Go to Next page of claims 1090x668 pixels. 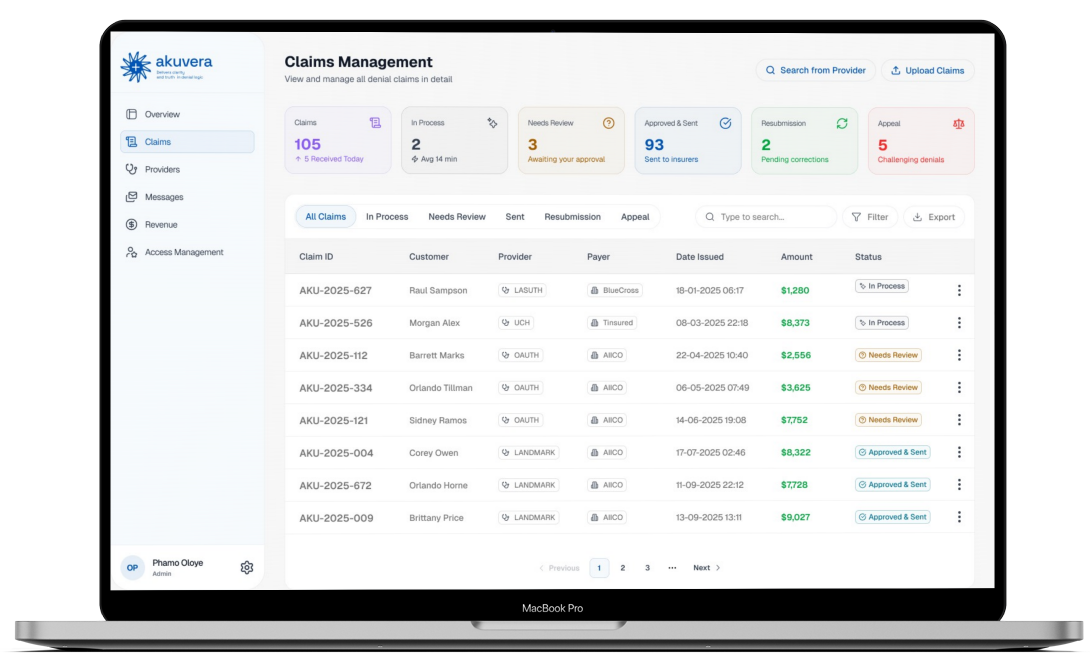point(706,568)
